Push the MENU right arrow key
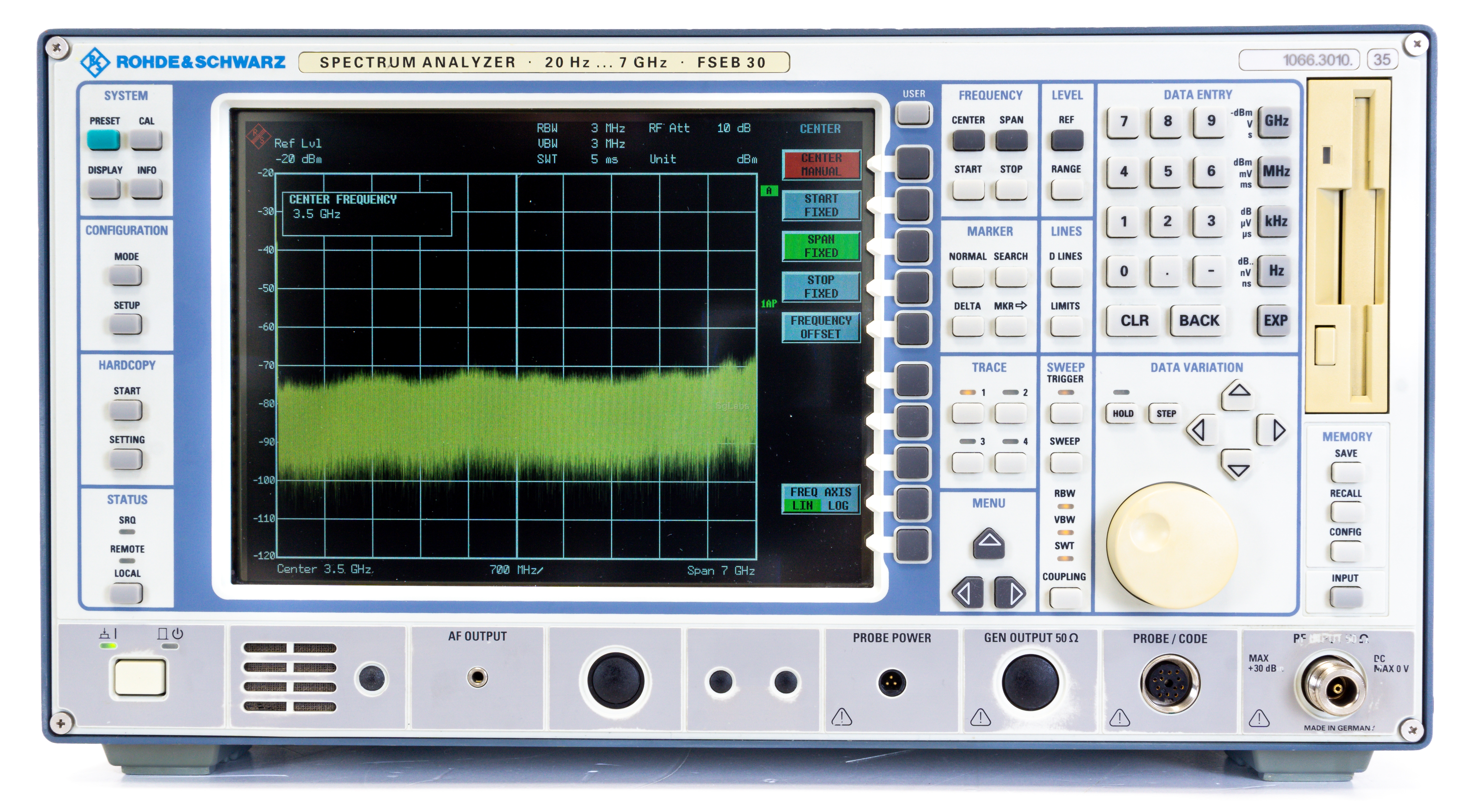Viewport: 1466px width, 812px height. pyautogui.click(x=1011, y=593)
